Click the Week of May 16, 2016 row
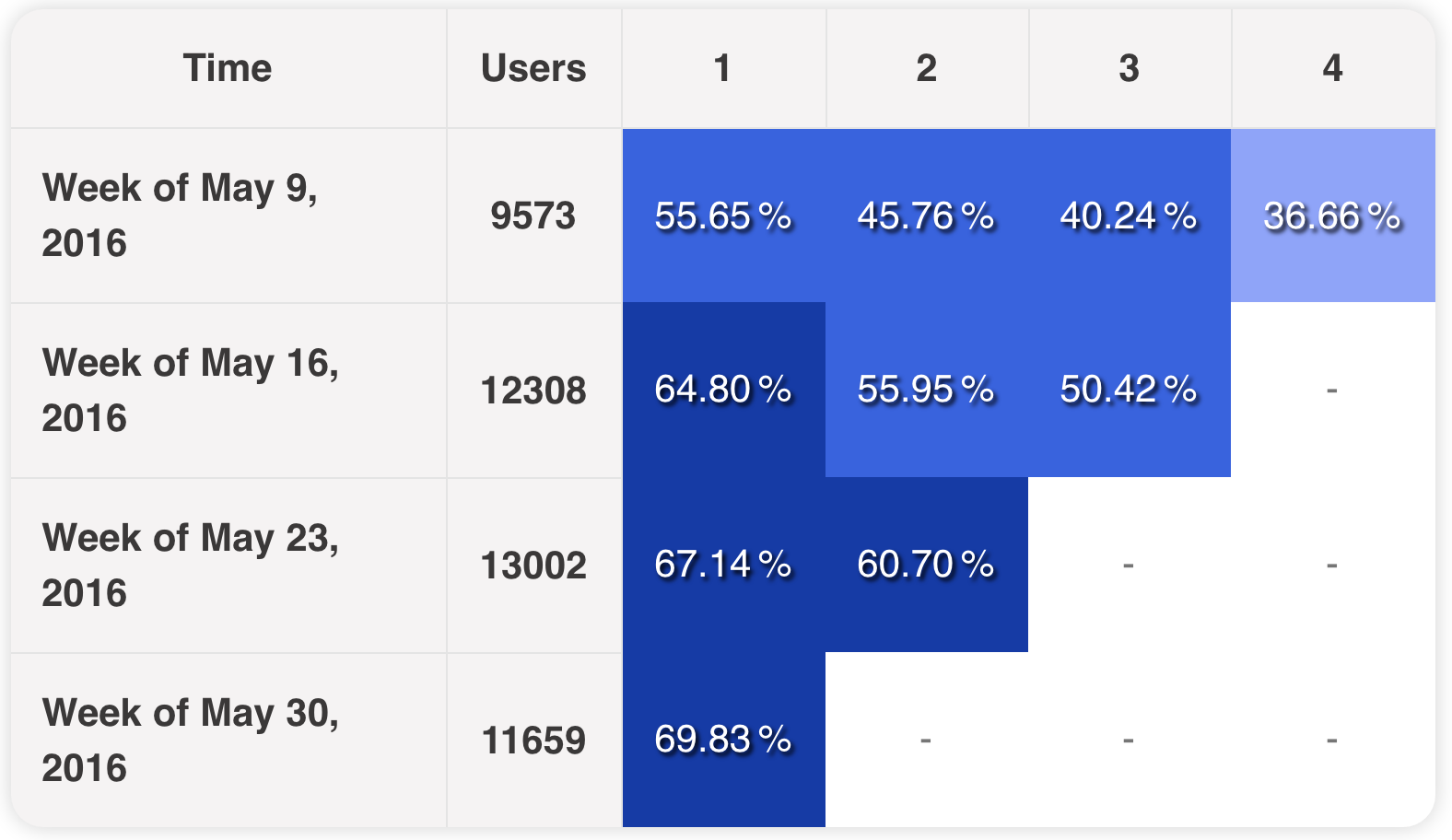This screenshot has height=840, width=1452. point(722,391)
